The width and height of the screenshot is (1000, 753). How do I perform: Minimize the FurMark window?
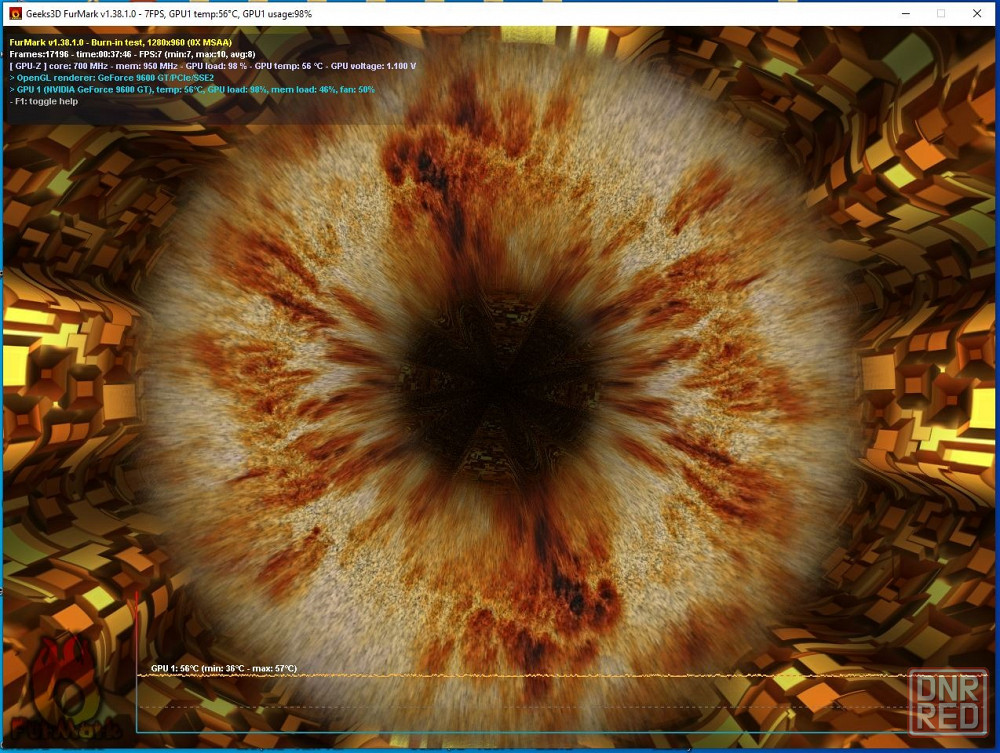906,13
